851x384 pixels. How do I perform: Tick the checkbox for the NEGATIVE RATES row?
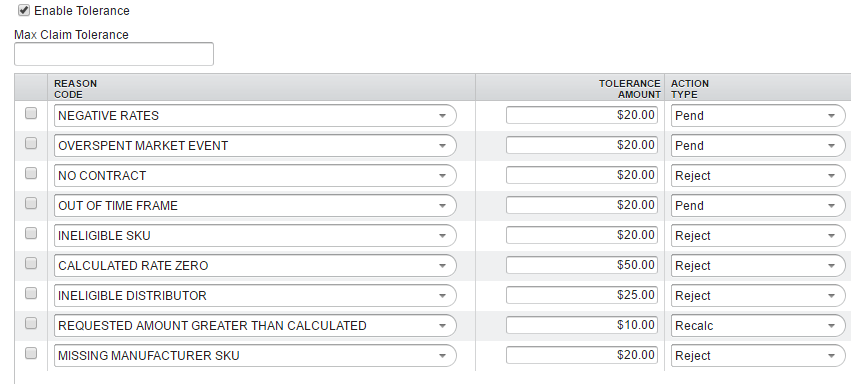pos(31,113)
